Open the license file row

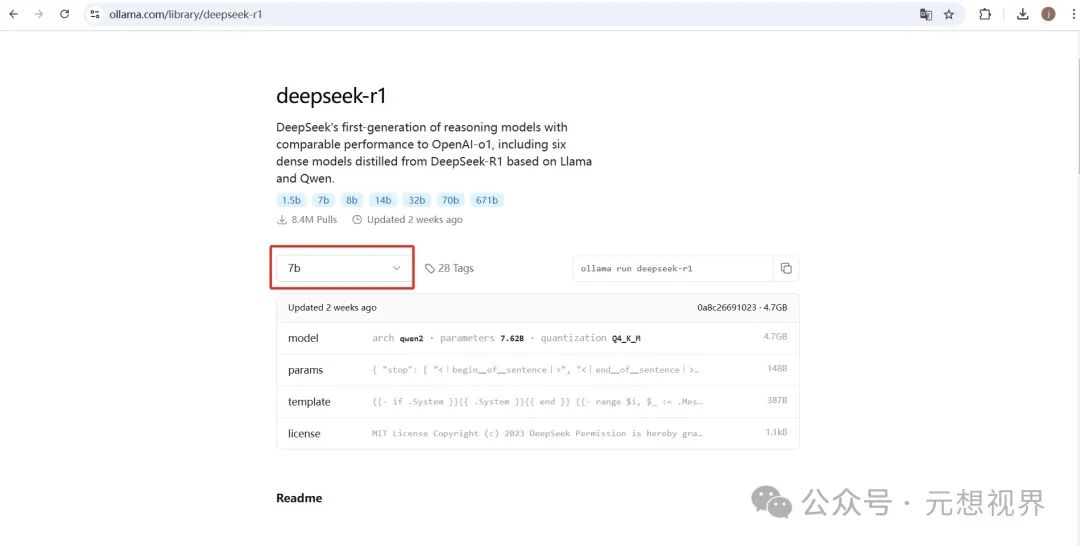pyautogui.click(x=537, y=433)
